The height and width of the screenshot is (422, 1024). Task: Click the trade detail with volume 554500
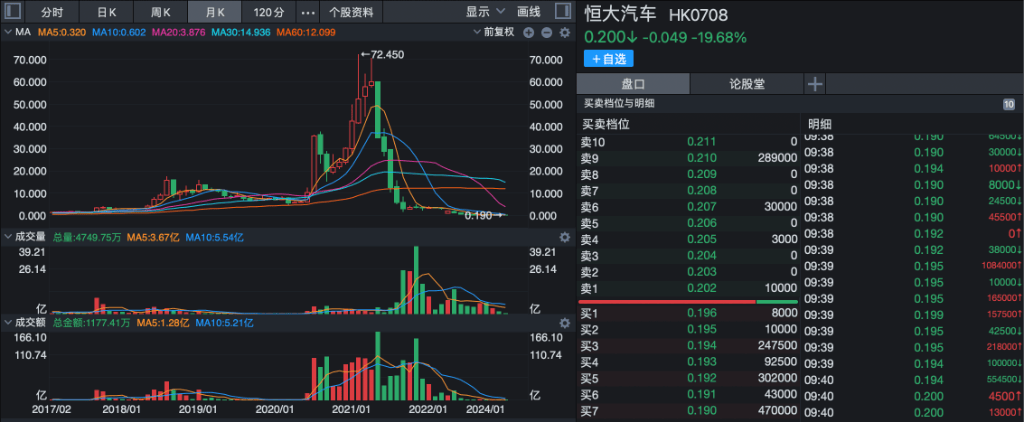1002,380
